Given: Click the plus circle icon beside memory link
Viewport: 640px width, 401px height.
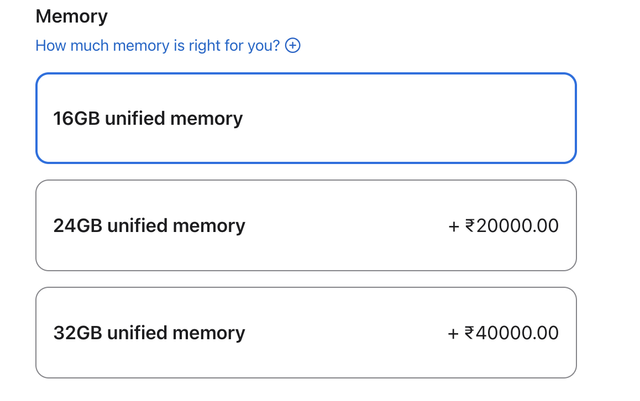Looking at the screenshot, I should [x=293, y=45].
